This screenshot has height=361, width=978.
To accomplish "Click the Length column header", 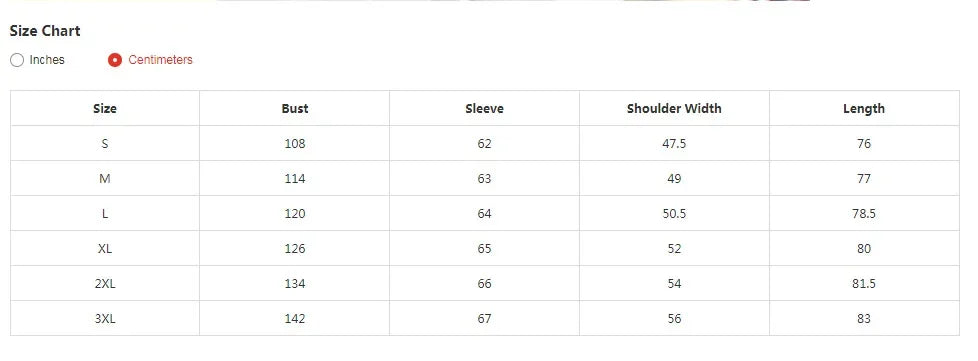I will [864, 108].
